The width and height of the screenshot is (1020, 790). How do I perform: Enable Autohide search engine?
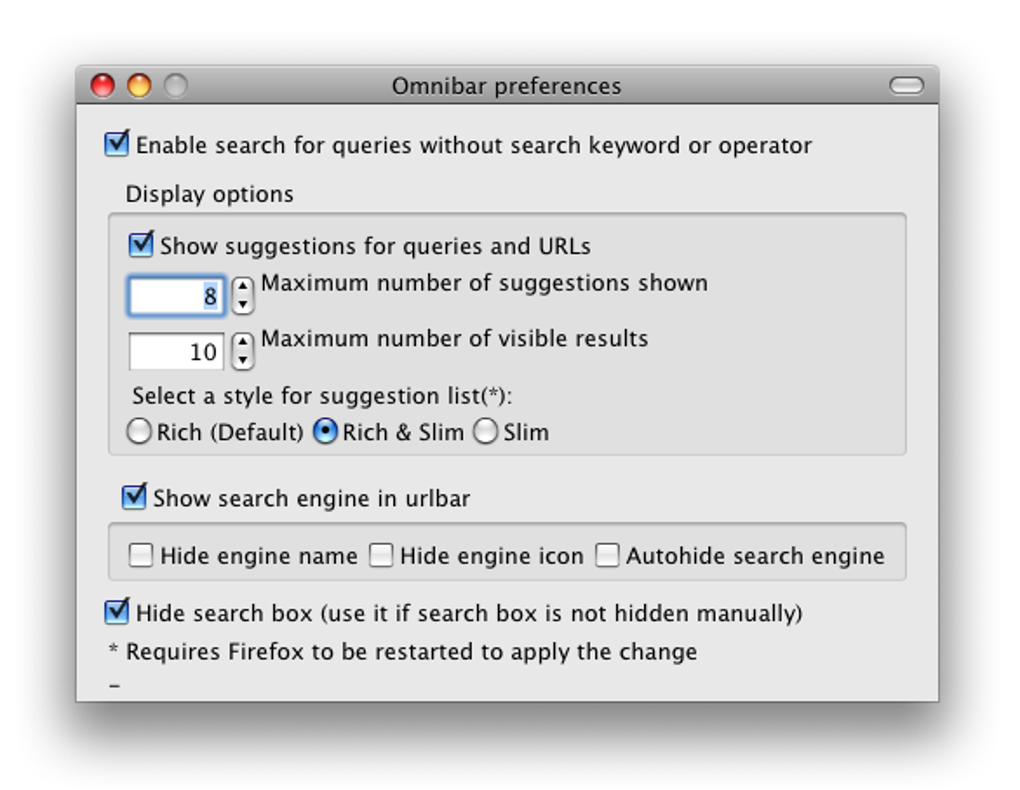pyautogui.click(x=607, y=555)
